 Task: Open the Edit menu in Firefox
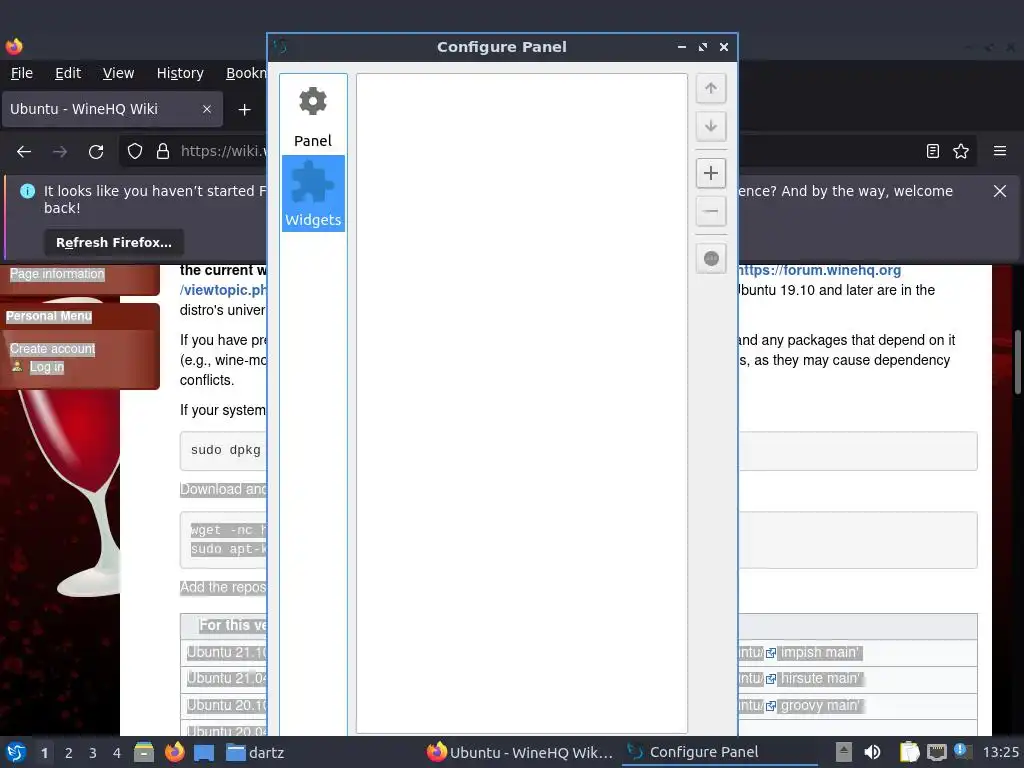click(68, 73)
